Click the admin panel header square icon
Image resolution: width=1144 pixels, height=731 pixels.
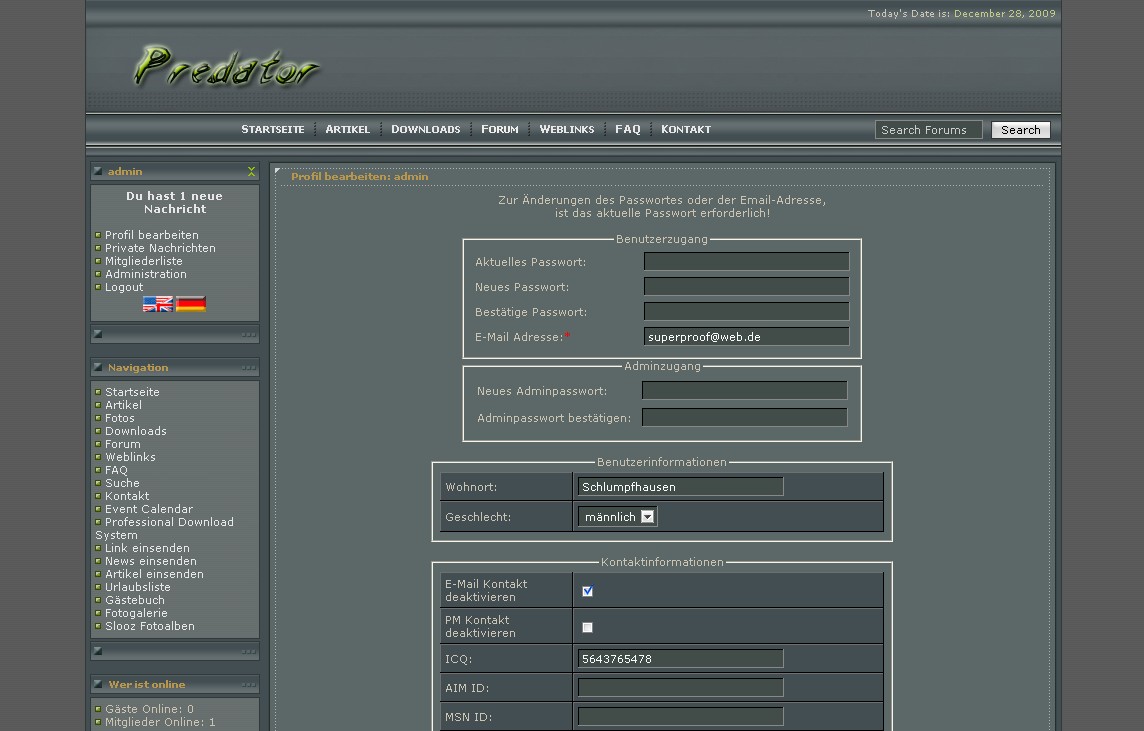pyautogui.click(x=98, y=172)
